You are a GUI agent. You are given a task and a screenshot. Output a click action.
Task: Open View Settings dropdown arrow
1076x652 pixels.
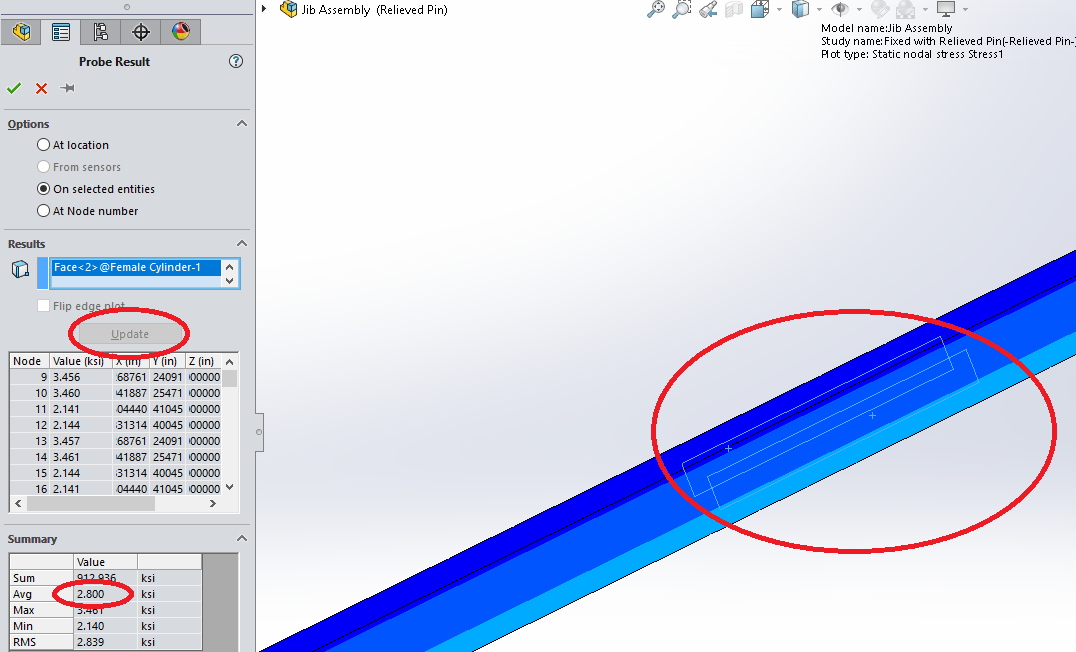966,10
